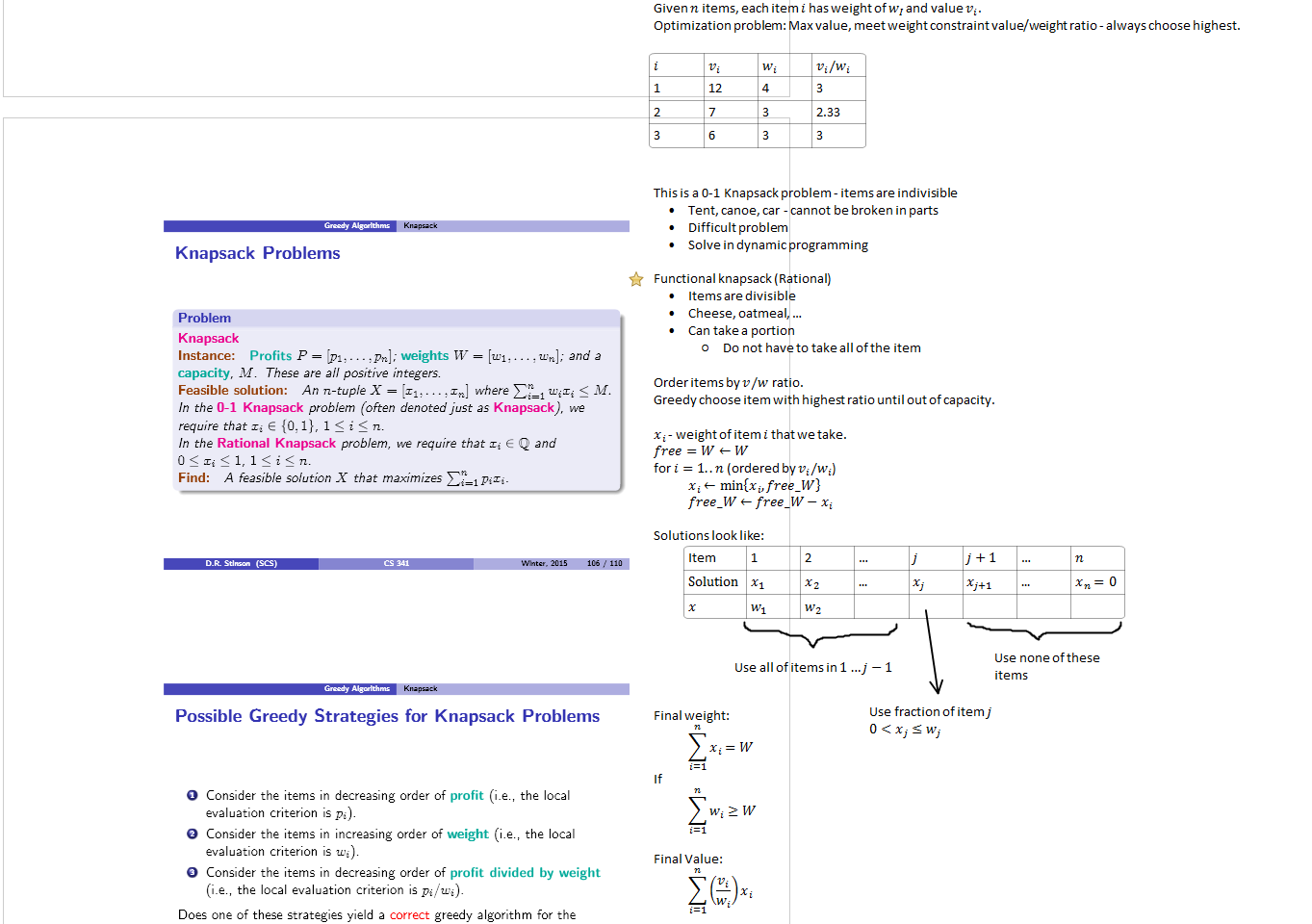Click the 'v_i/w_i' header cell in the first table

point(838,65)
